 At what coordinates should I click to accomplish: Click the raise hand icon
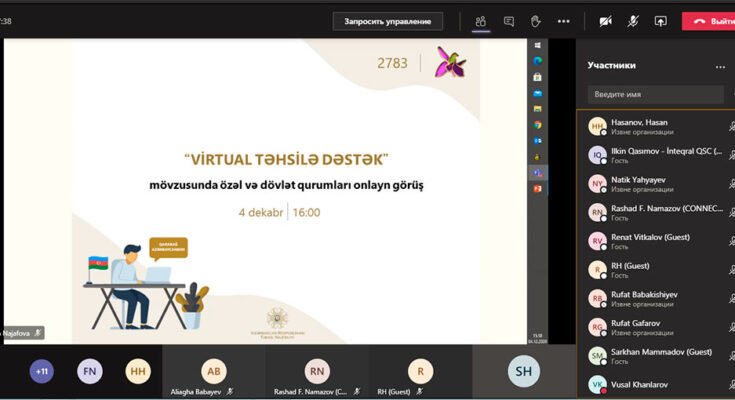pos(536,21)
